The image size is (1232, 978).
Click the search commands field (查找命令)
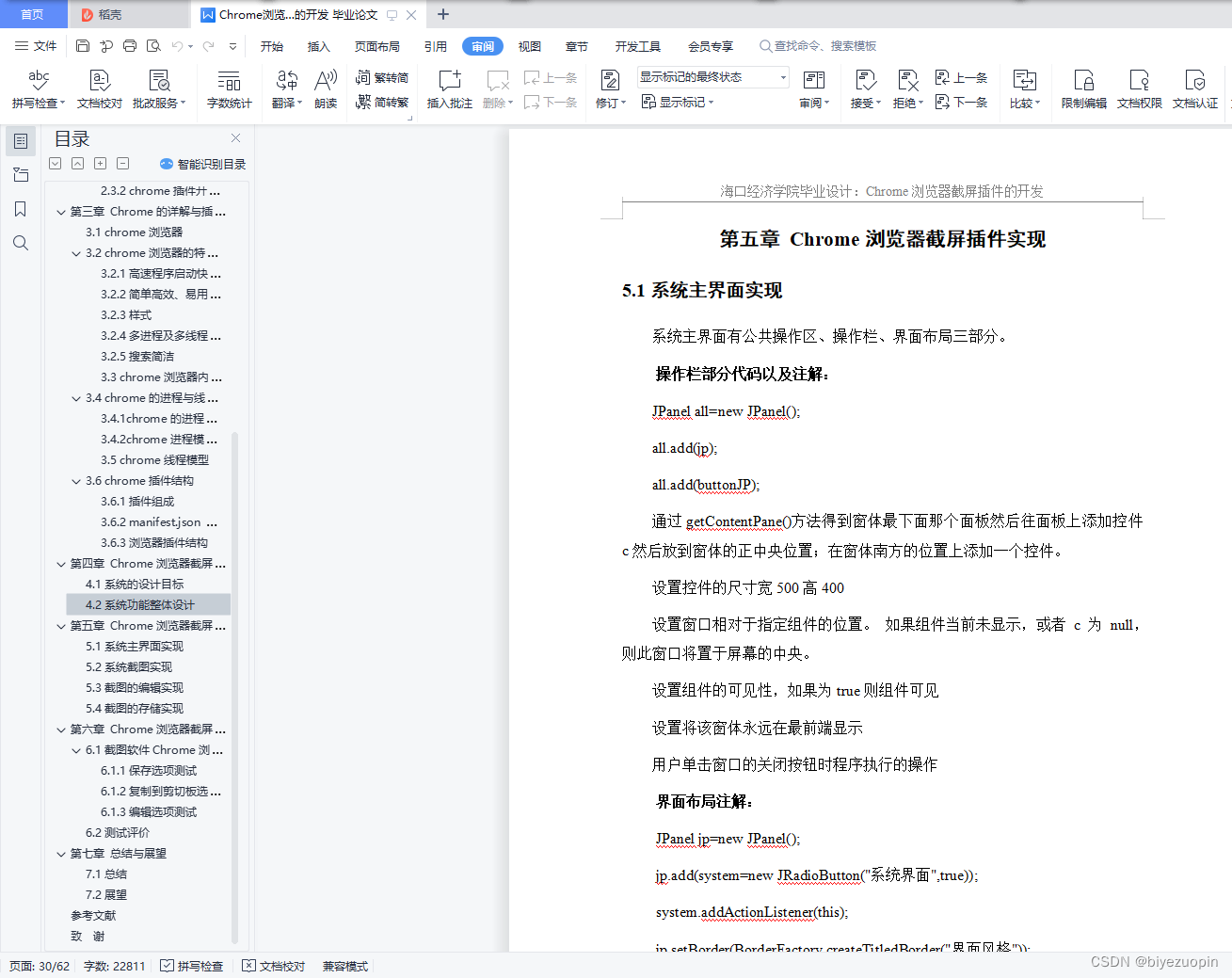click(819, 46)
